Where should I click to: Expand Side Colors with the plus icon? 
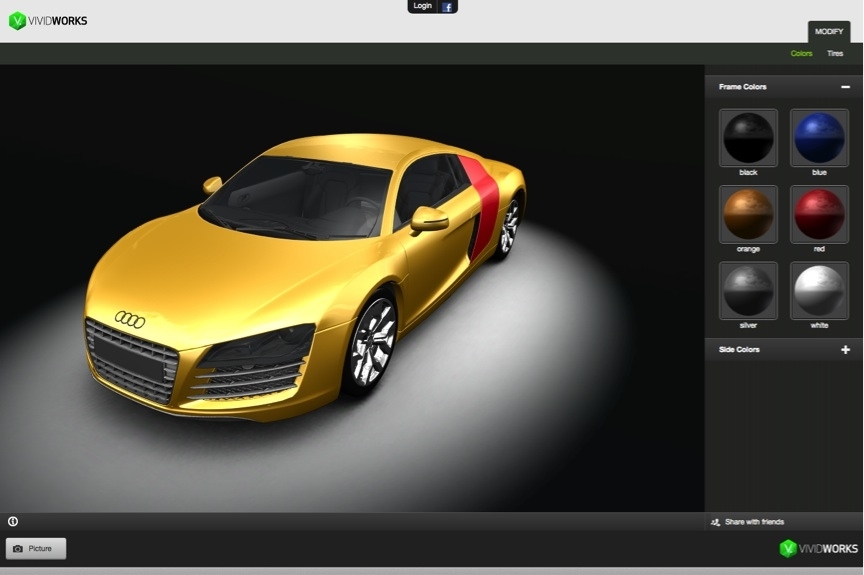click(845, 350)
